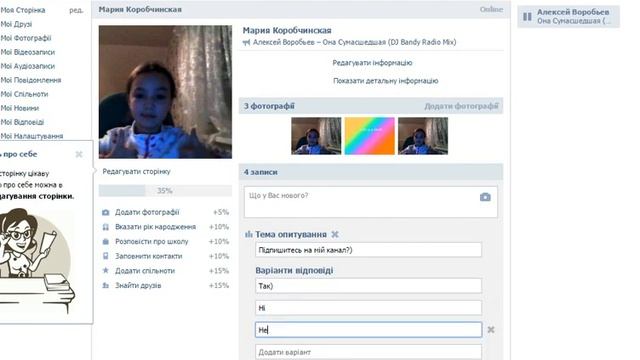This screenshot has width=640, height=360.
Task: Focus the 'Що у Вас нового?' post field
Action: coord(371,202)
